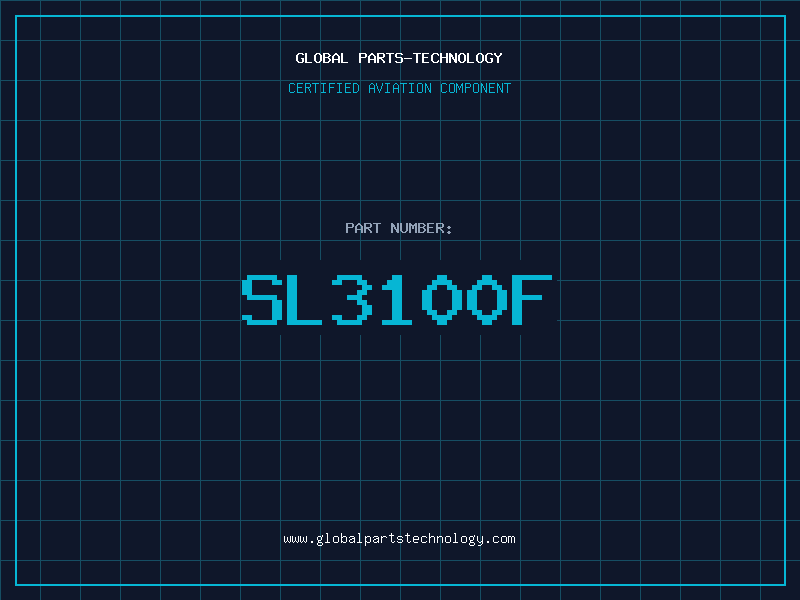Viewport: 800px width, 600px height.
Task: Open the www.globalpartstechnology.com link
Action: [399, 539]
